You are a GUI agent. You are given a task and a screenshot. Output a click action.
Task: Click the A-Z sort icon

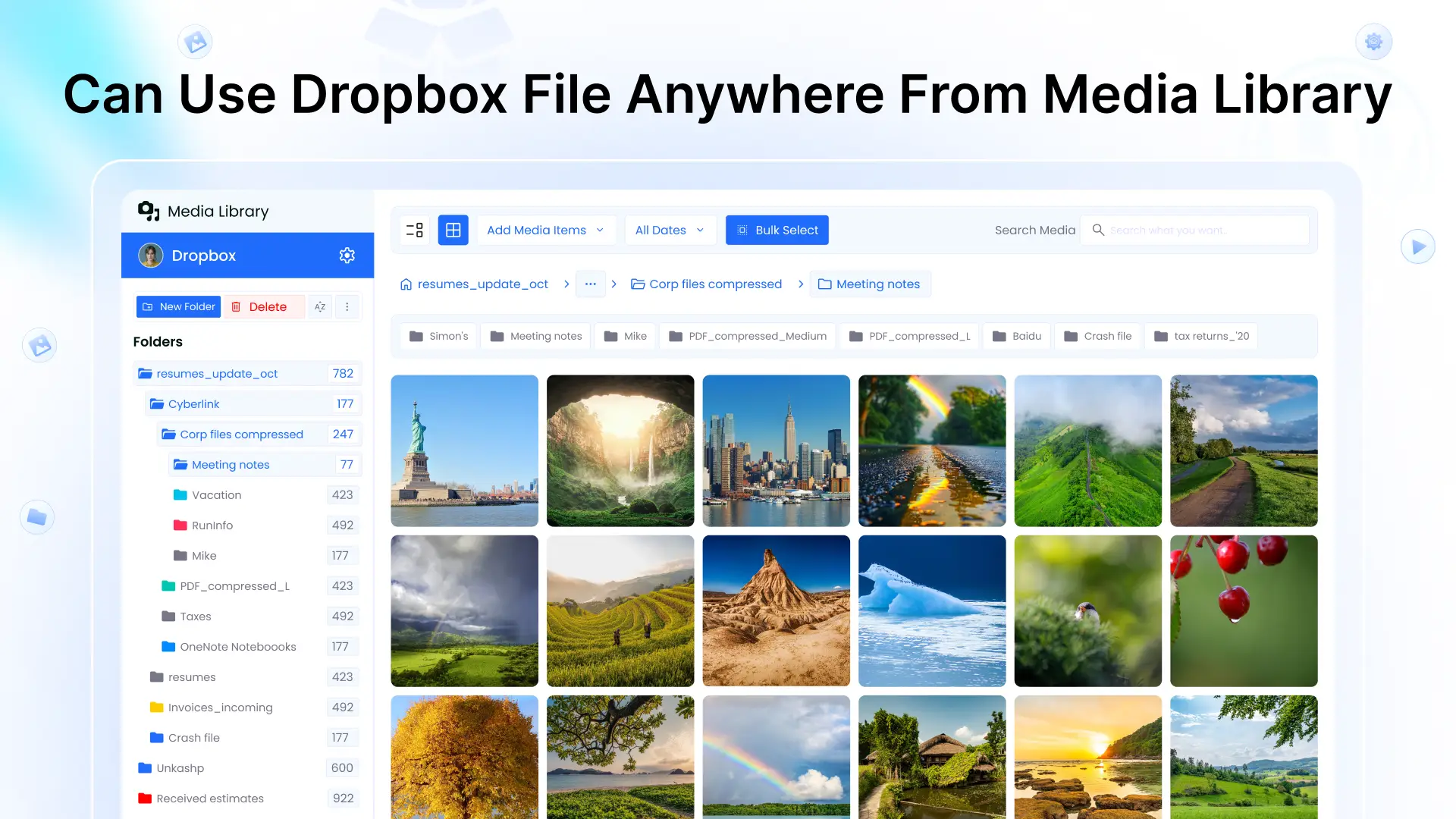[x=320, y=306]
